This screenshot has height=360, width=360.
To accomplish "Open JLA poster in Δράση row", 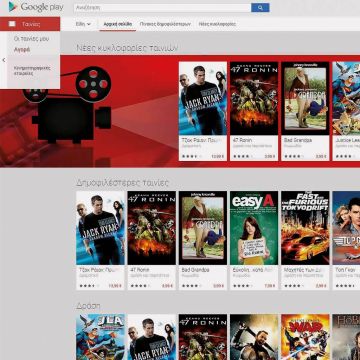I will pyautogui.click(x=100, y=337).
